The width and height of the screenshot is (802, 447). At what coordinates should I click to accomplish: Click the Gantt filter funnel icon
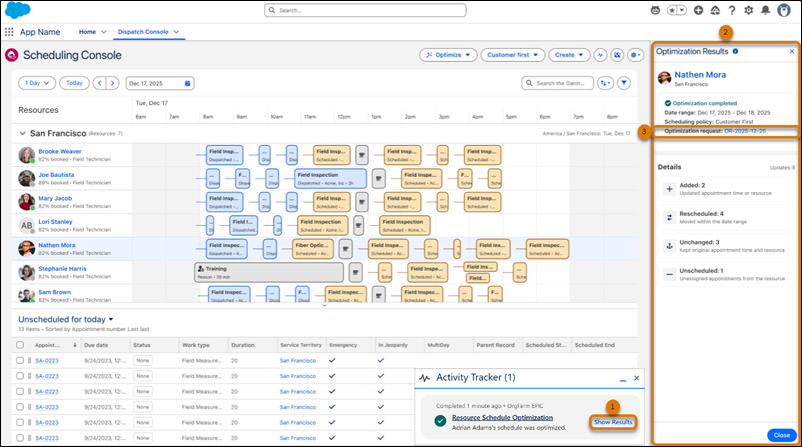point(623,83)
